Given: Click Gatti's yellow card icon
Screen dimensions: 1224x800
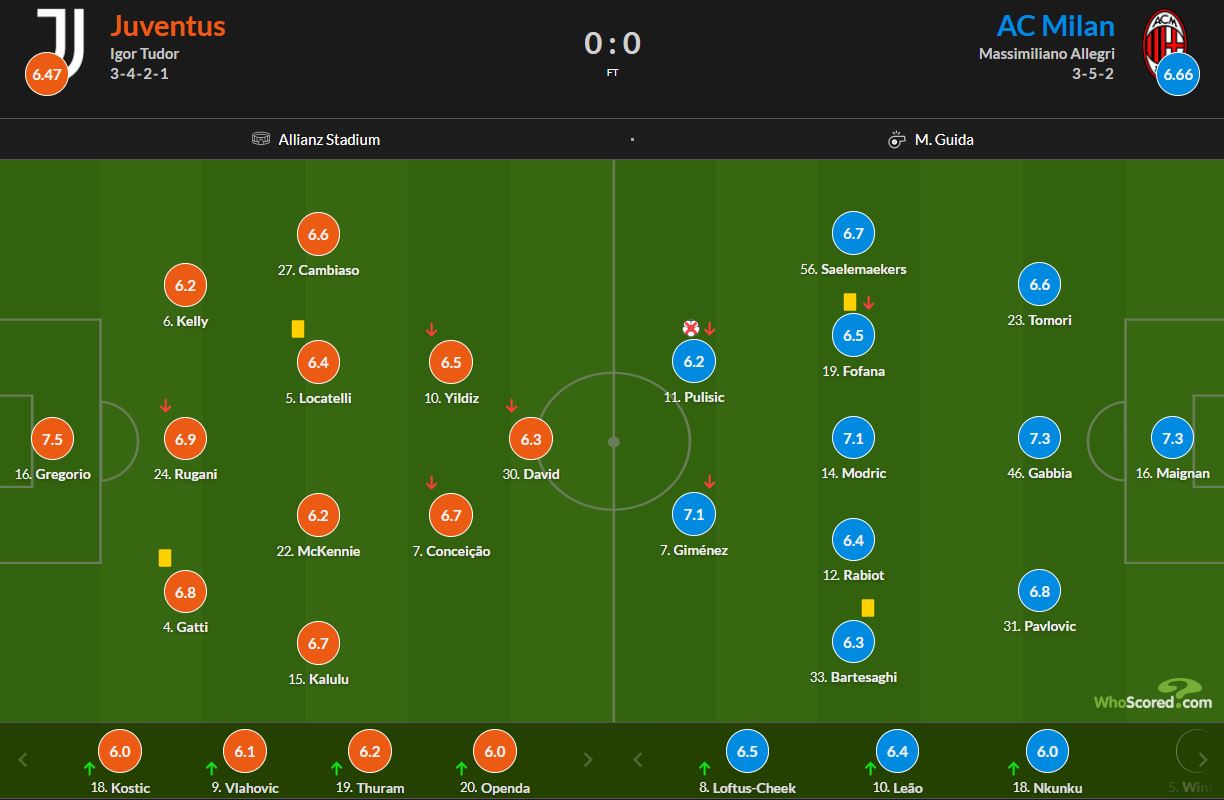Looking at the screenshot, I should click(165, 558).
